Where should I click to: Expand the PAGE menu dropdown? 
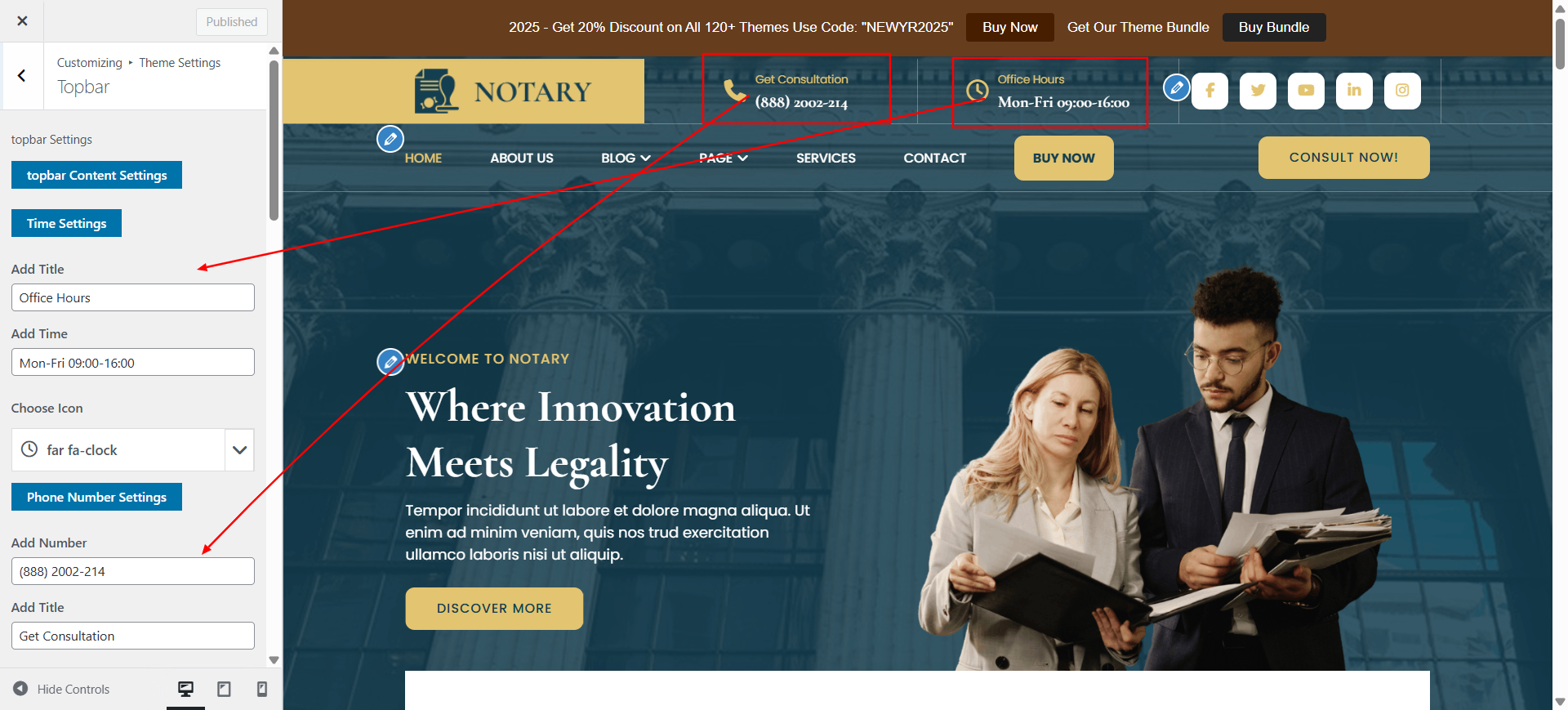pos(724,159)
